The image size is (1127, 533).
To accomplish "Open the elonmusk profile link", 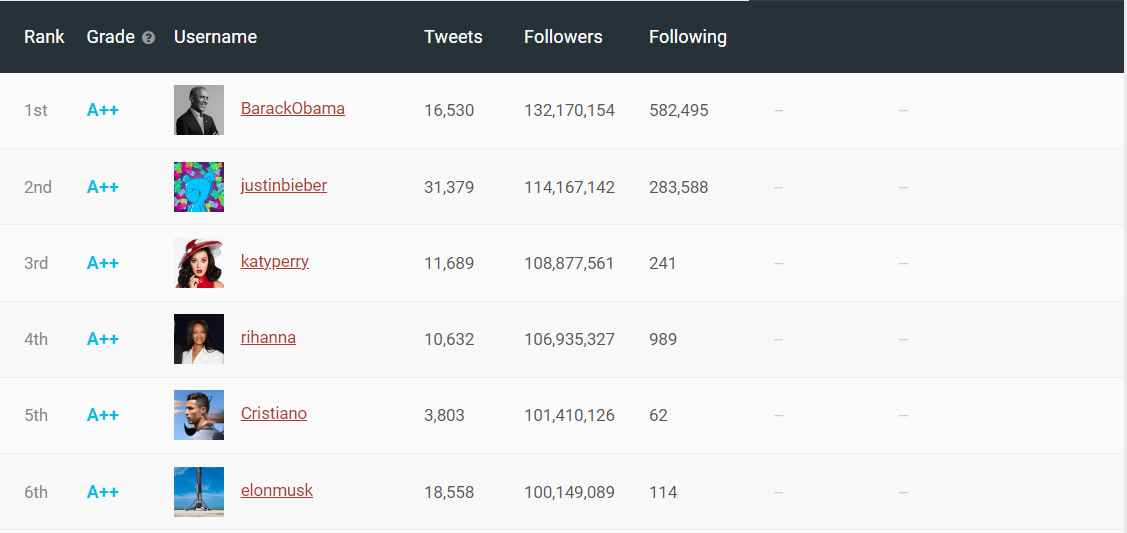I will pos(276,491).
